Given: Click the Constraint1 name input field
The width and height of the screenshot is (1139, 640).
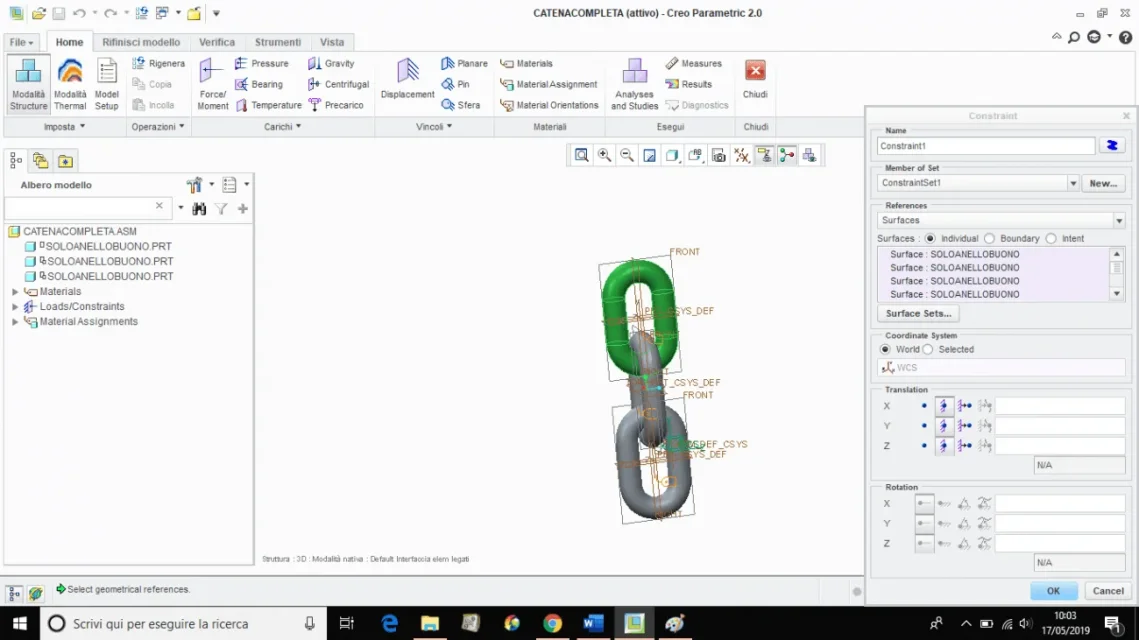Looking at the screenshot, I should pos(985,146).
